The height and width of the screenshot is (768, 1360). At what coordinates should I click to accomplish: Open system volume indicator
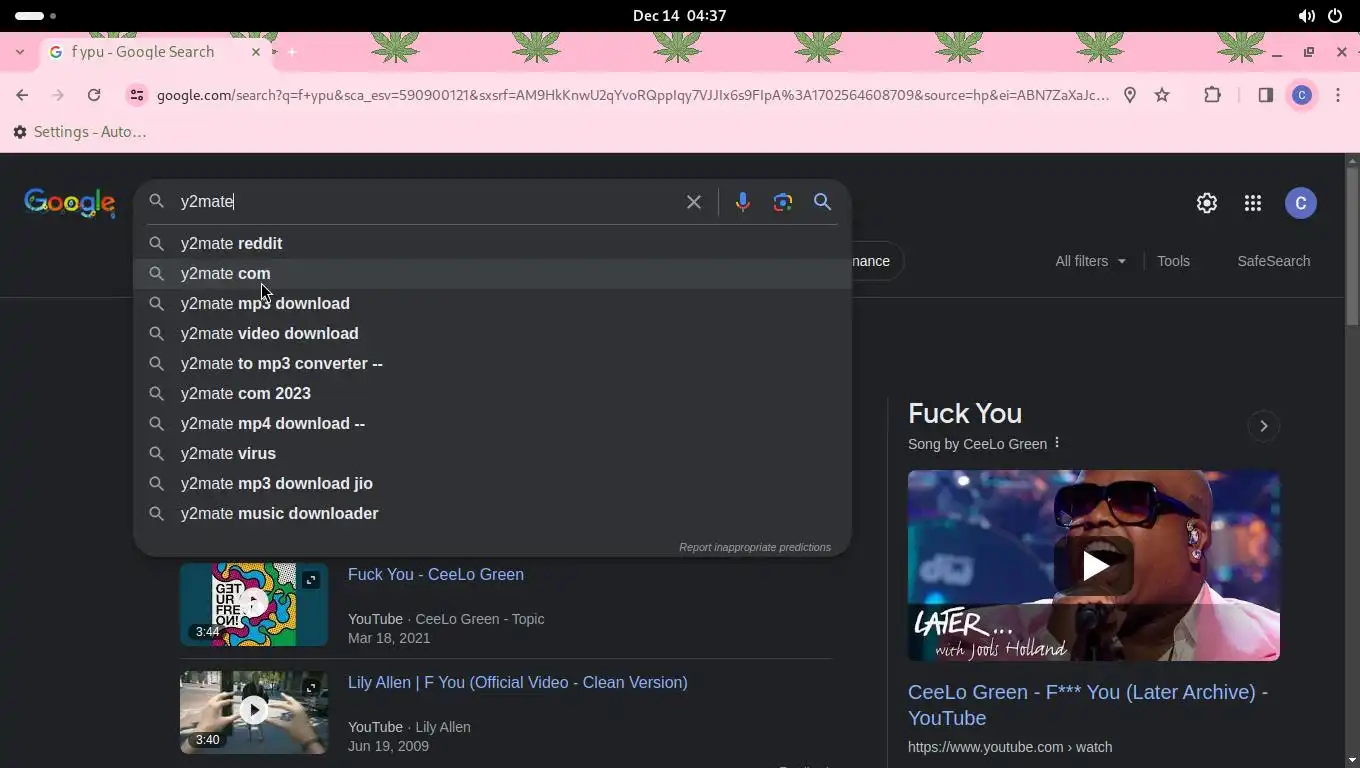pyautogui.click(x=1306, y=16)
